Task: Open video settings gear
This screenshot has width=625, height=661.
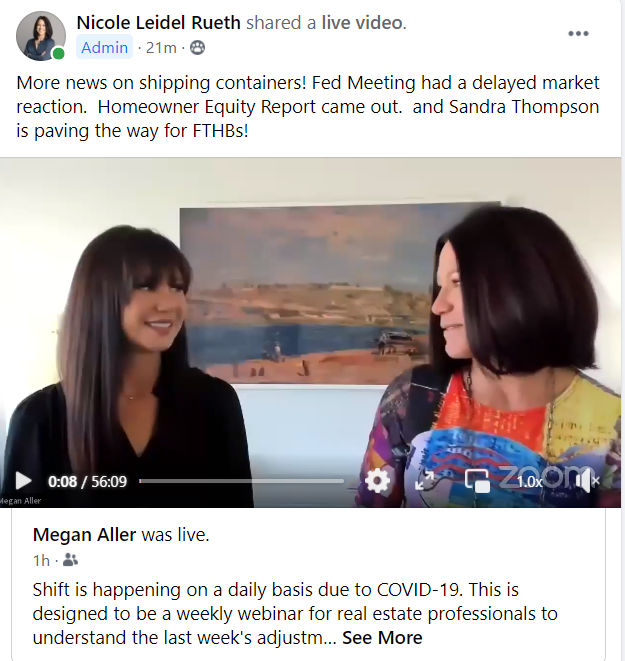Action: (377, 481)
